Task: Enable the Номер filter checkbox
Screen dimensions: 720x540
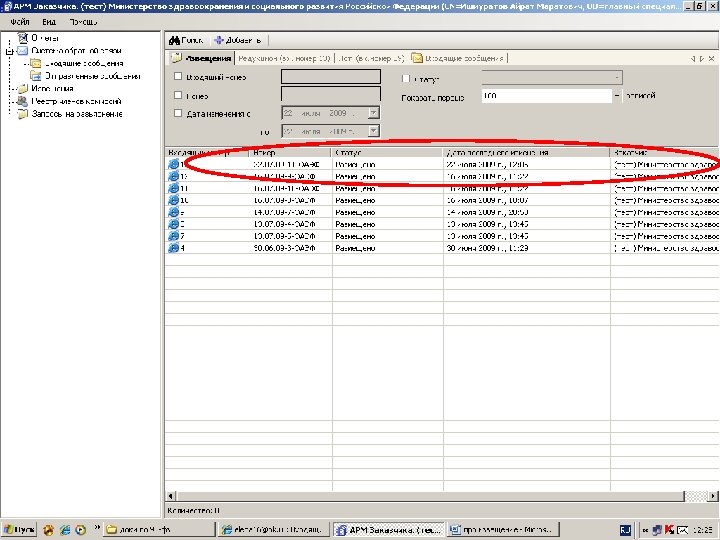Action: coord(178,95)
